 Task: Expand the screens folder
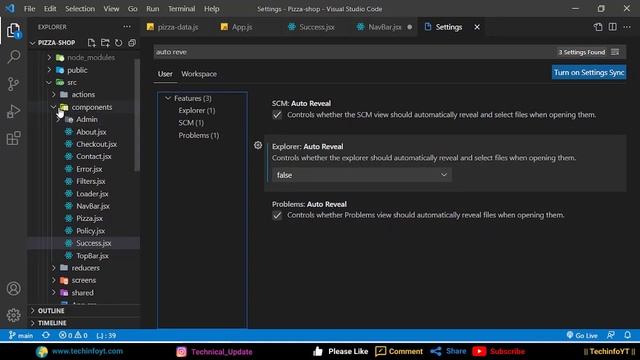point(54,280)
